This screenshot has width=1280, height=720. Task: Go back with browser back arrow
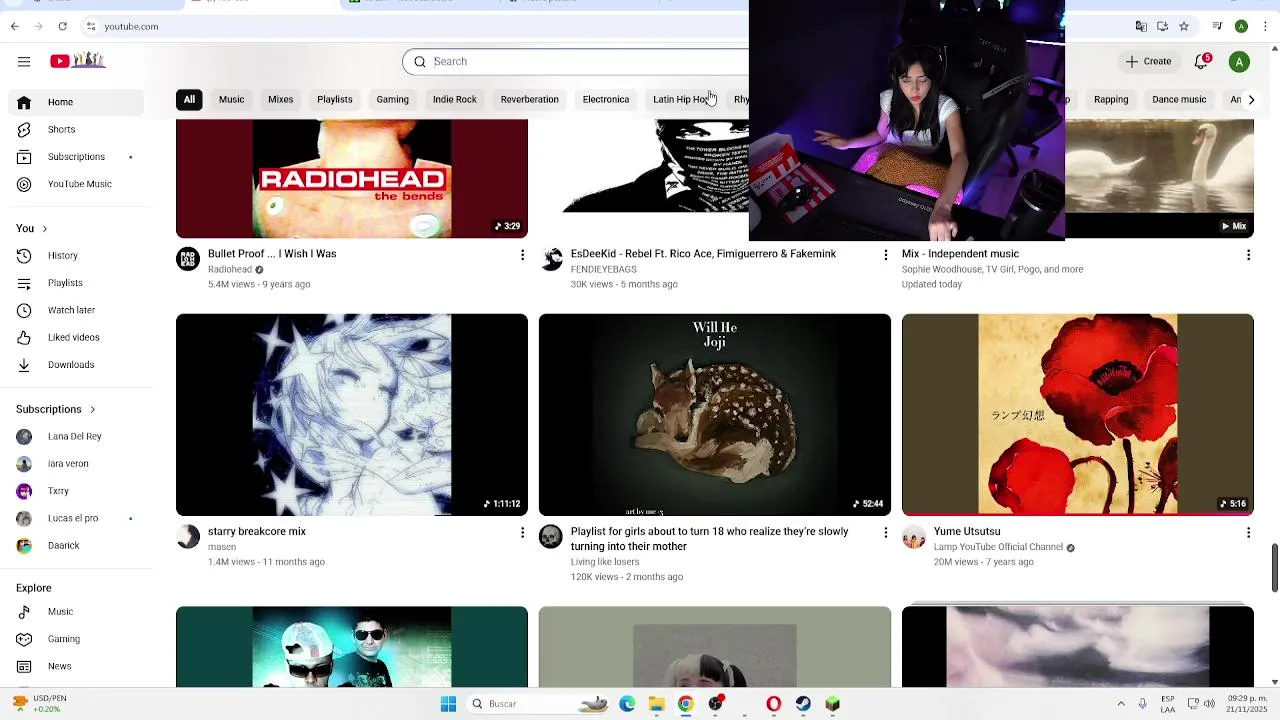[14, 26]
